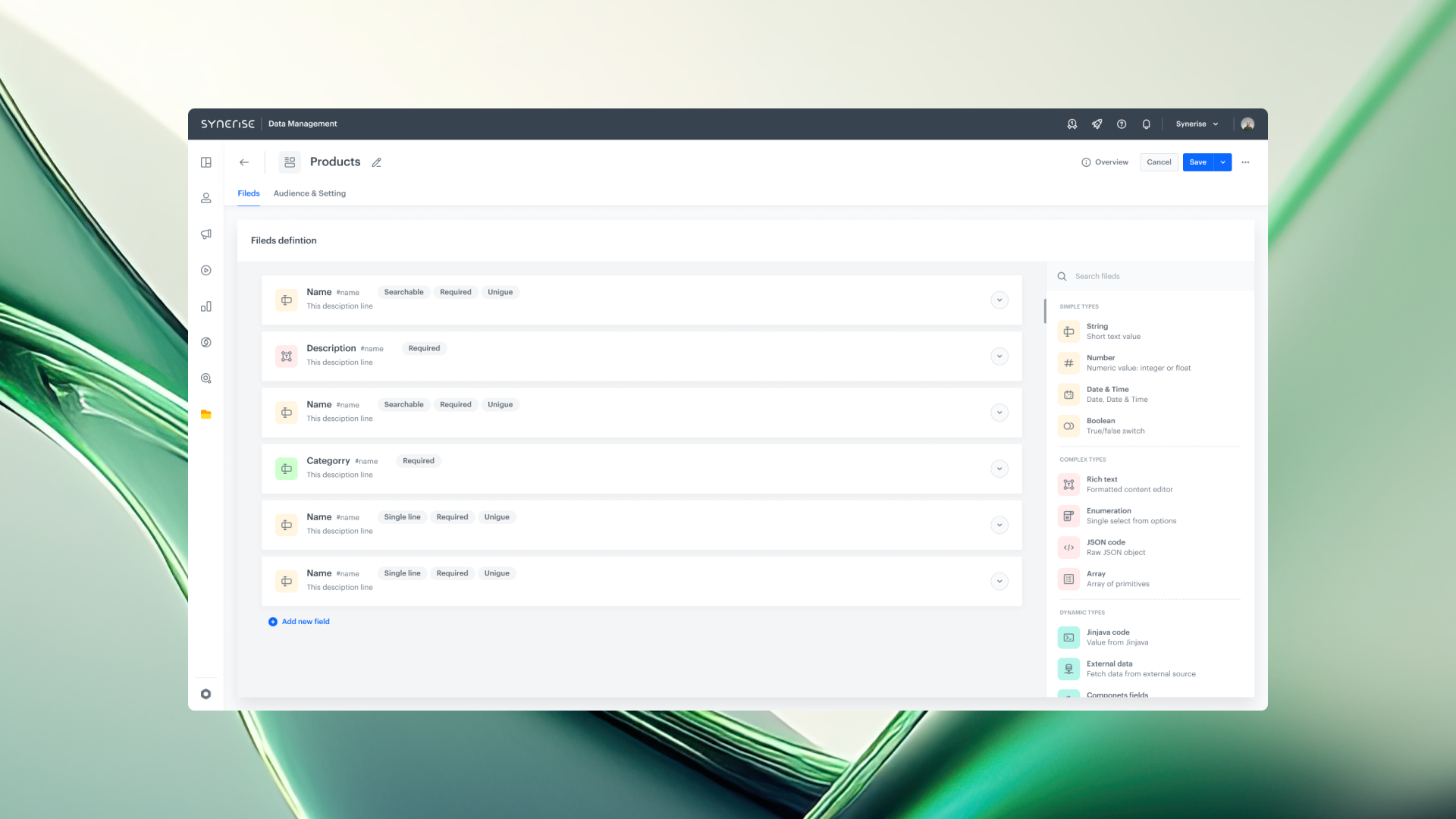Image resolution: width=1456 pixels, height=819 pixels.
Task: Expand the Description field details
Action: coord(999,356)
